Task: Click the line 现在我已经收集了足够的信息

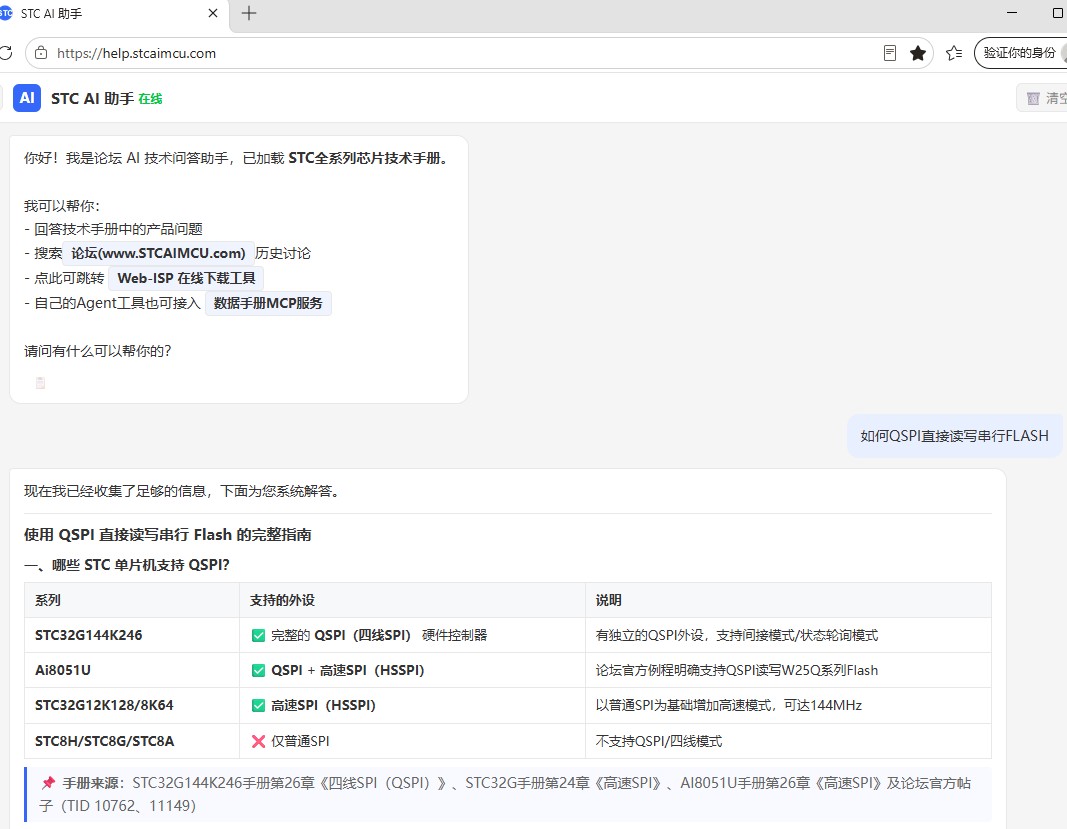Action: [182, 491]
